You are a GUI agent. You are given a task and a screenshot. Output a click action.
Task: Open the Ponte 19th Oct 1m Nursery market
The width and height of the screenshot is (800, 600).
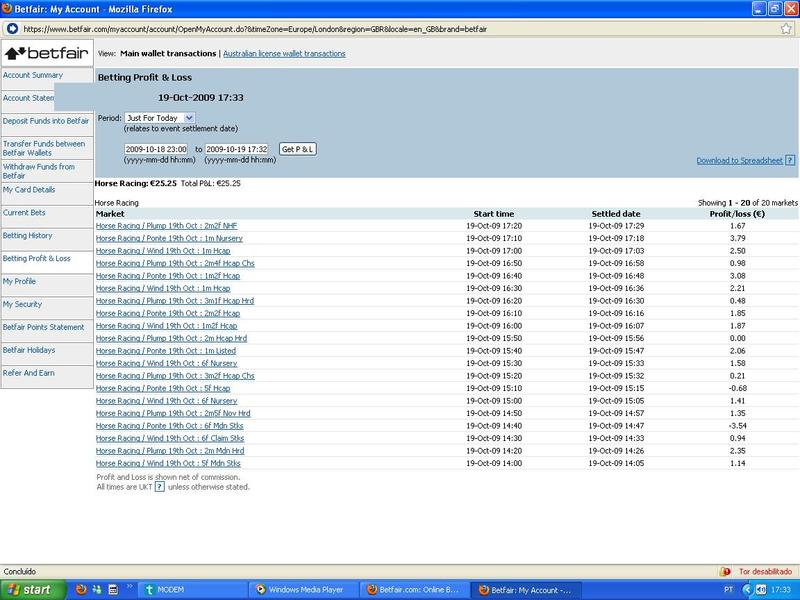(169, 238)
